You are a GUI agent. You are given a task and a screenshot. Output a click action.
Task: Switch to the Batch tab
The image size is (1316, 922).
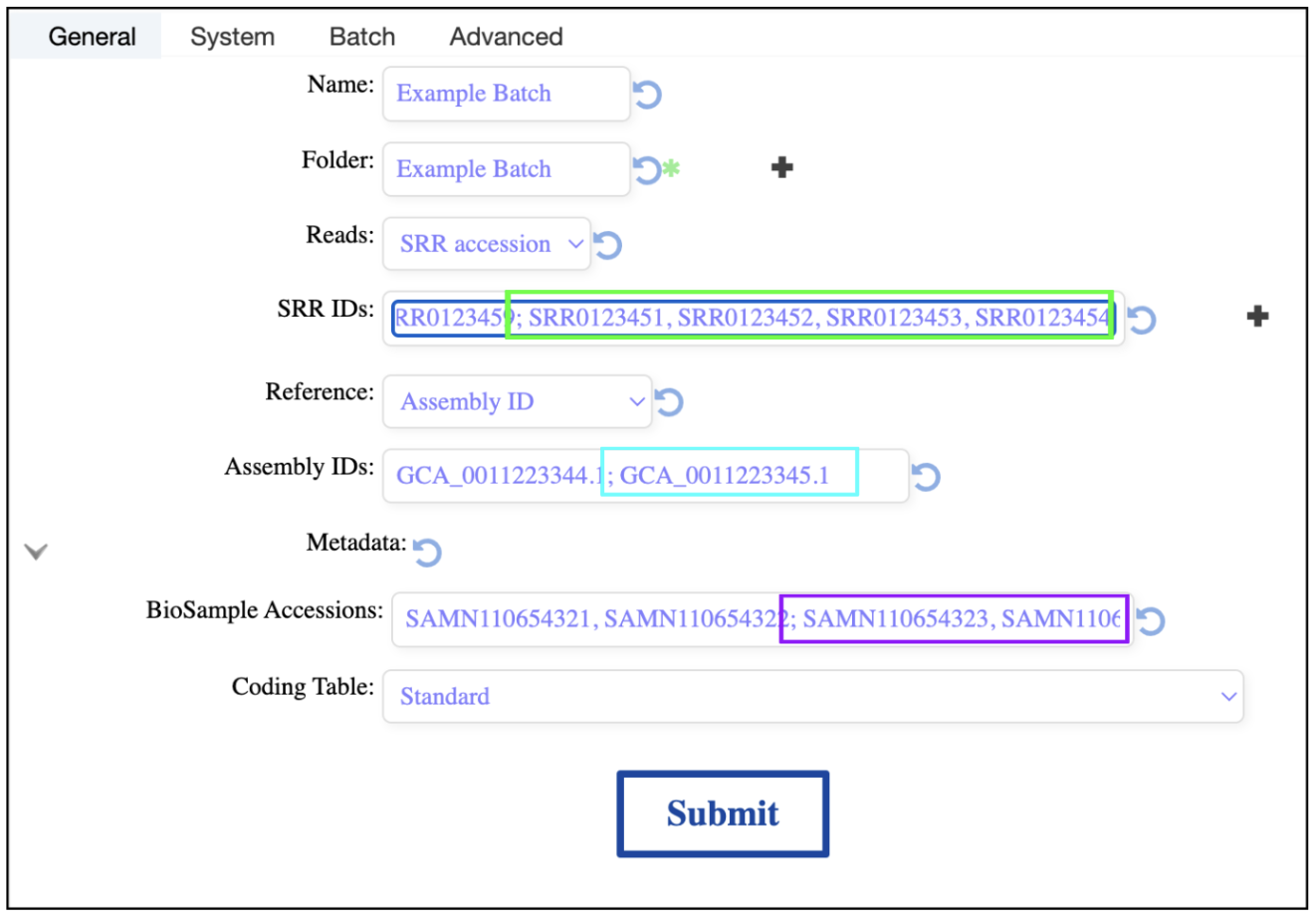[362, 37]
